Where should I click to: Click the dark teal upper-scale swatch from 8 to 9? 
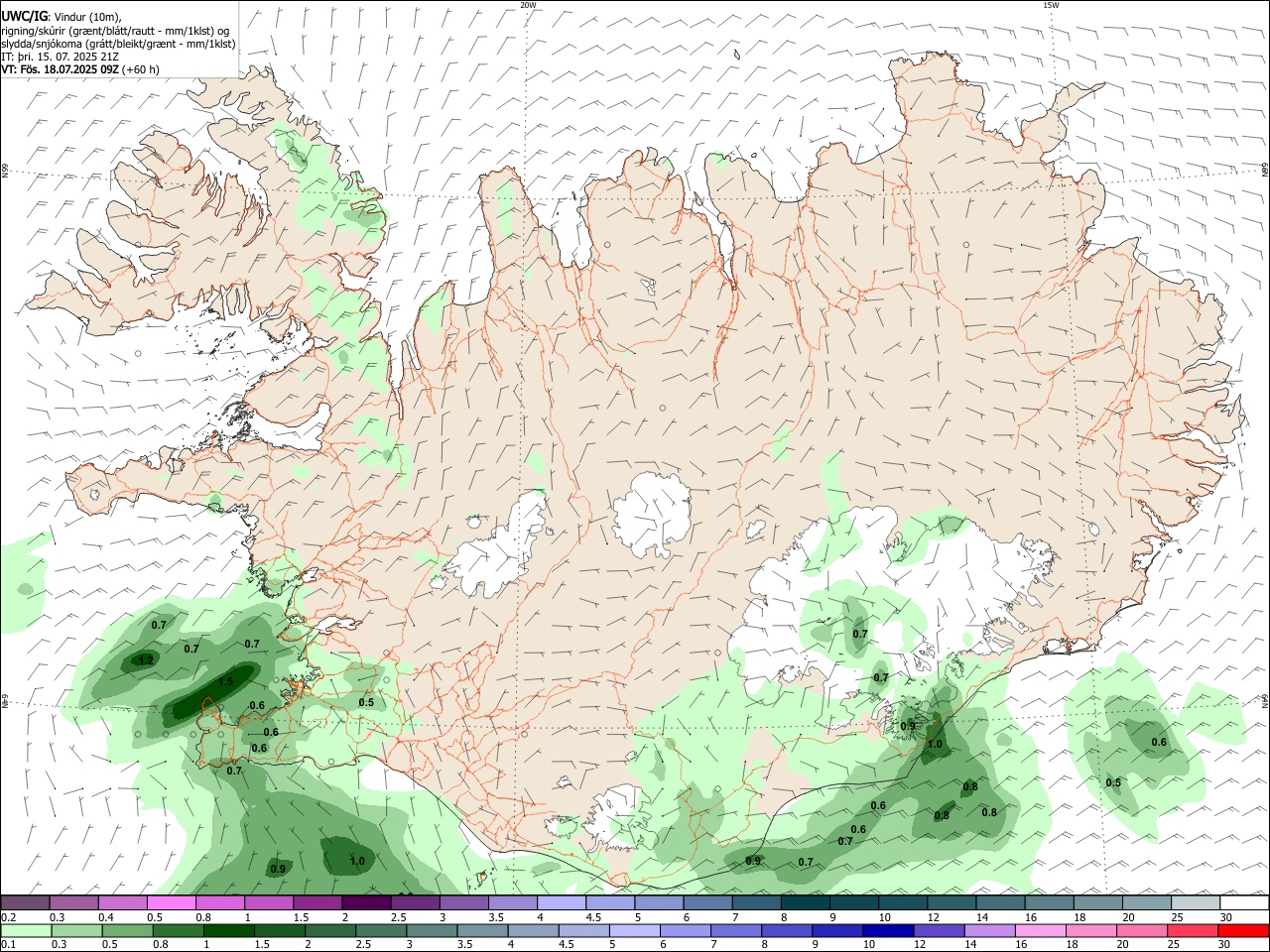click(x=806, y=902)
